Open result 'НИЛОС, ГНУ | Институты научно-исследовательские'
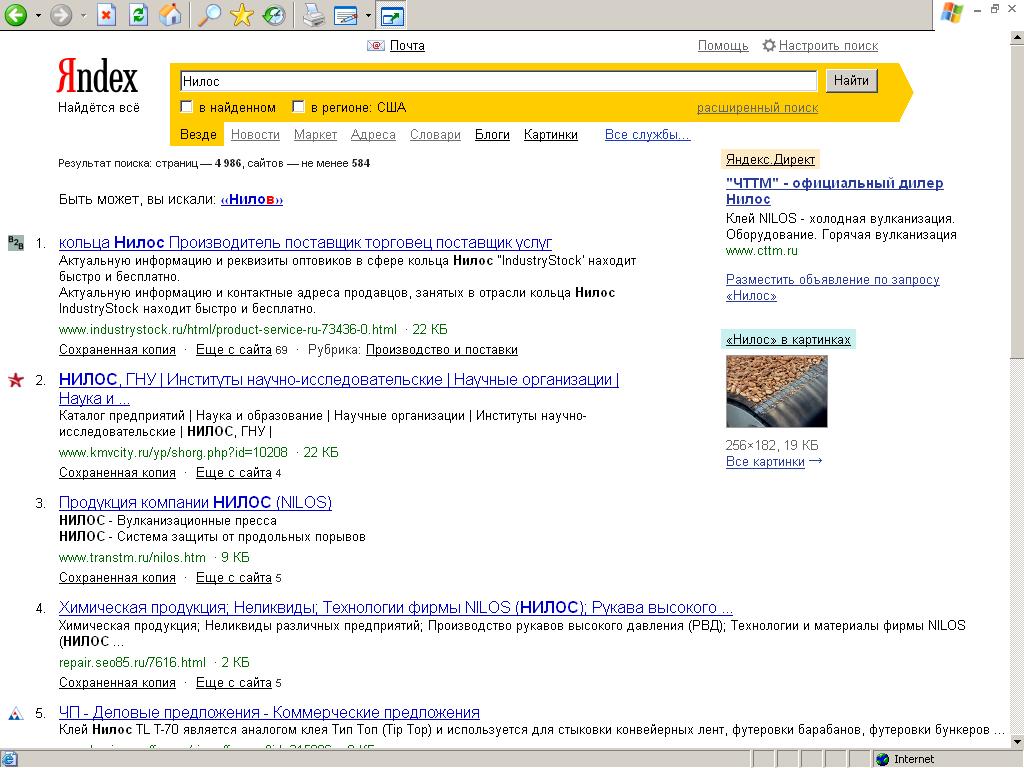The height and width of the screenshot is (768, 1024). coord(338,389)
